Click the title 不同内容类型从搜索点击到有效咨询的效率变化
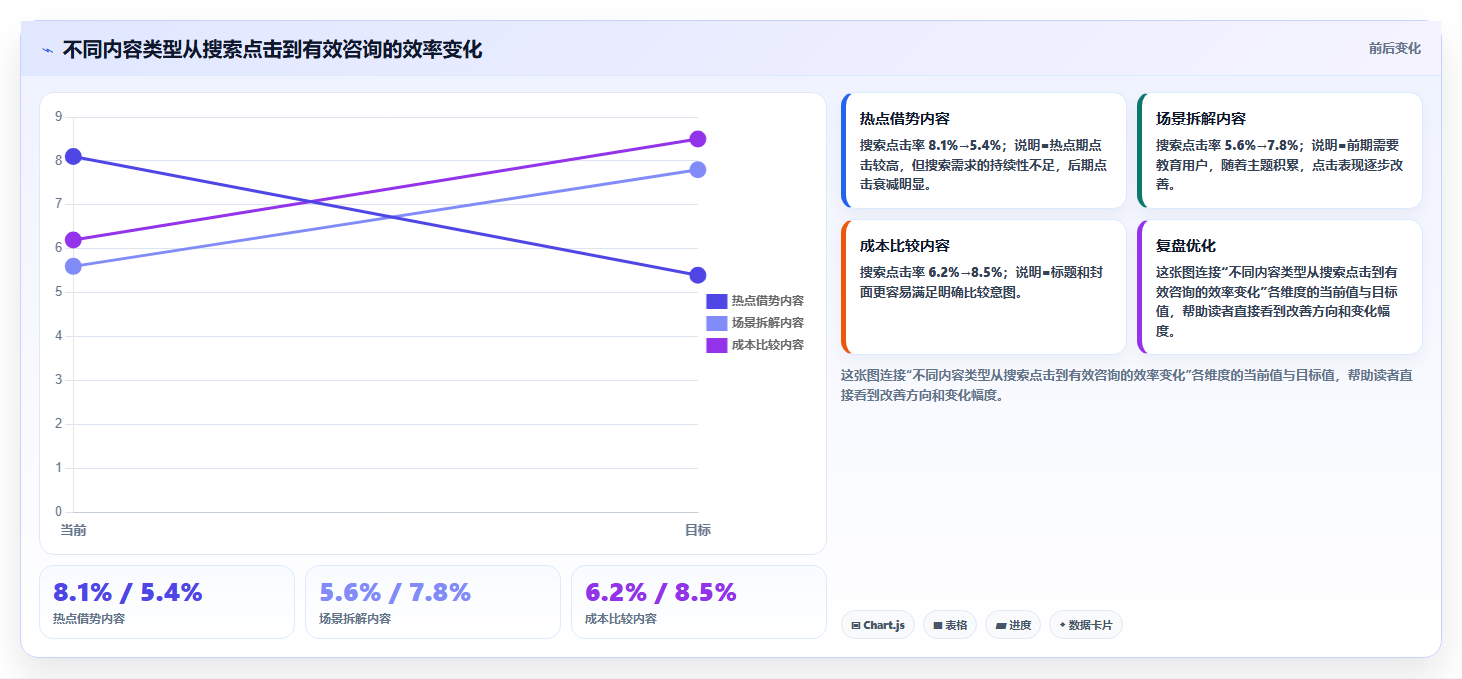Screen dimensions: 1462x679 point(272,50)
